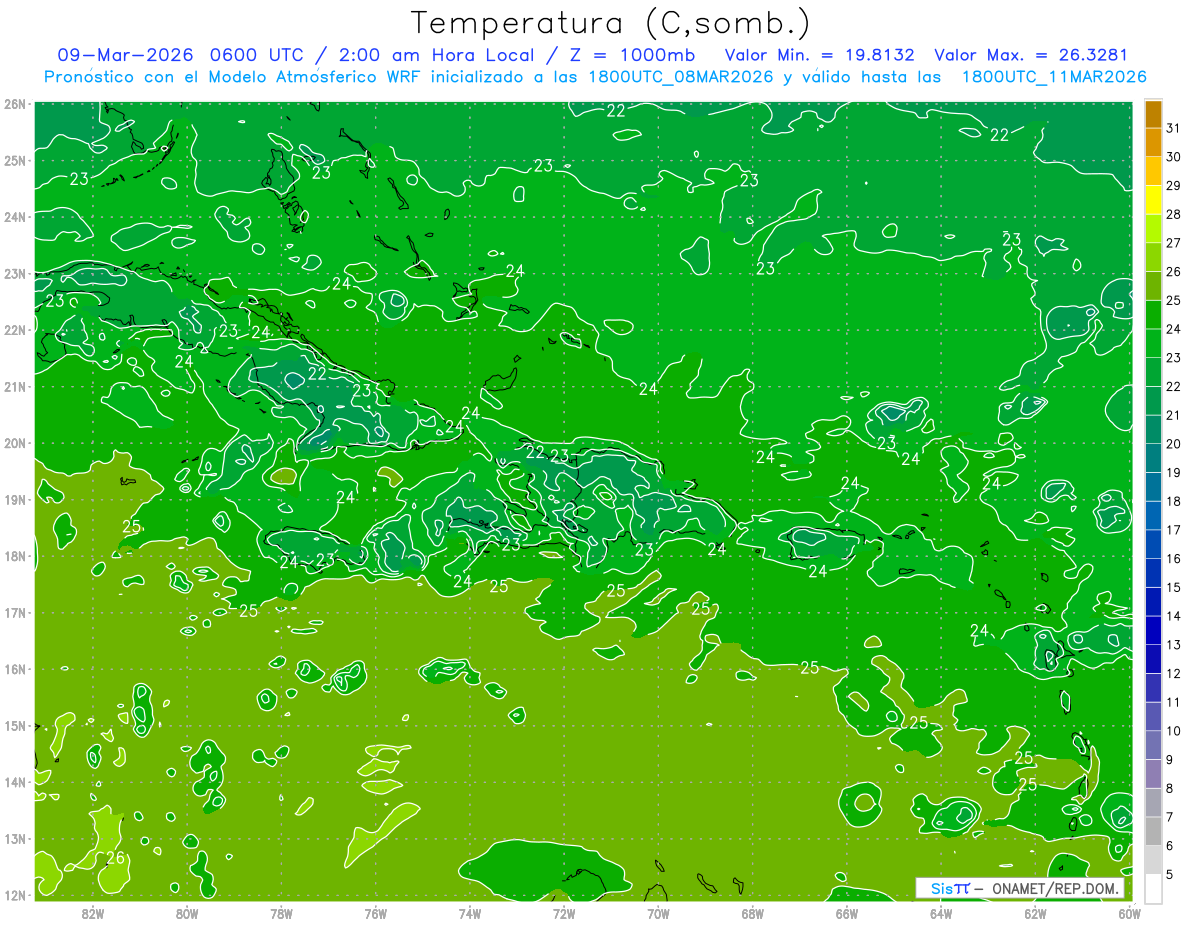Select the 78W longitude label

tap(281, 912)
